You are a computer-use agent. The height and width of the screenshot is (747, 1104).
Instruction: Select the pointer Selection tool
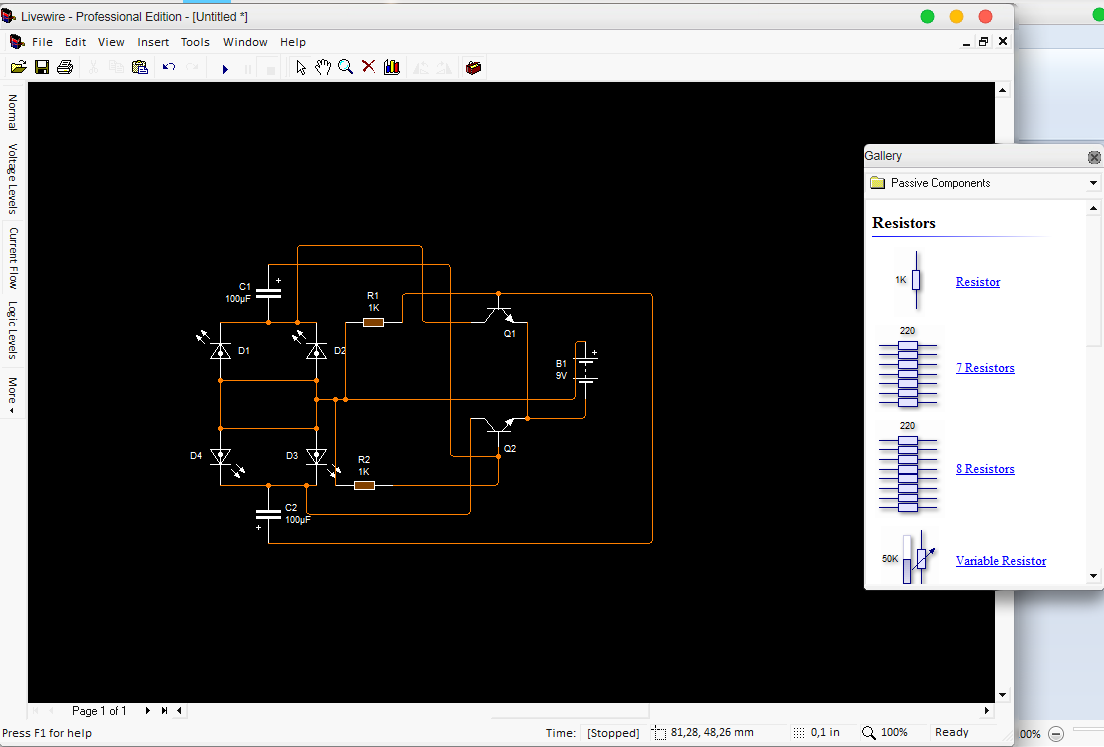click(300, 67)
